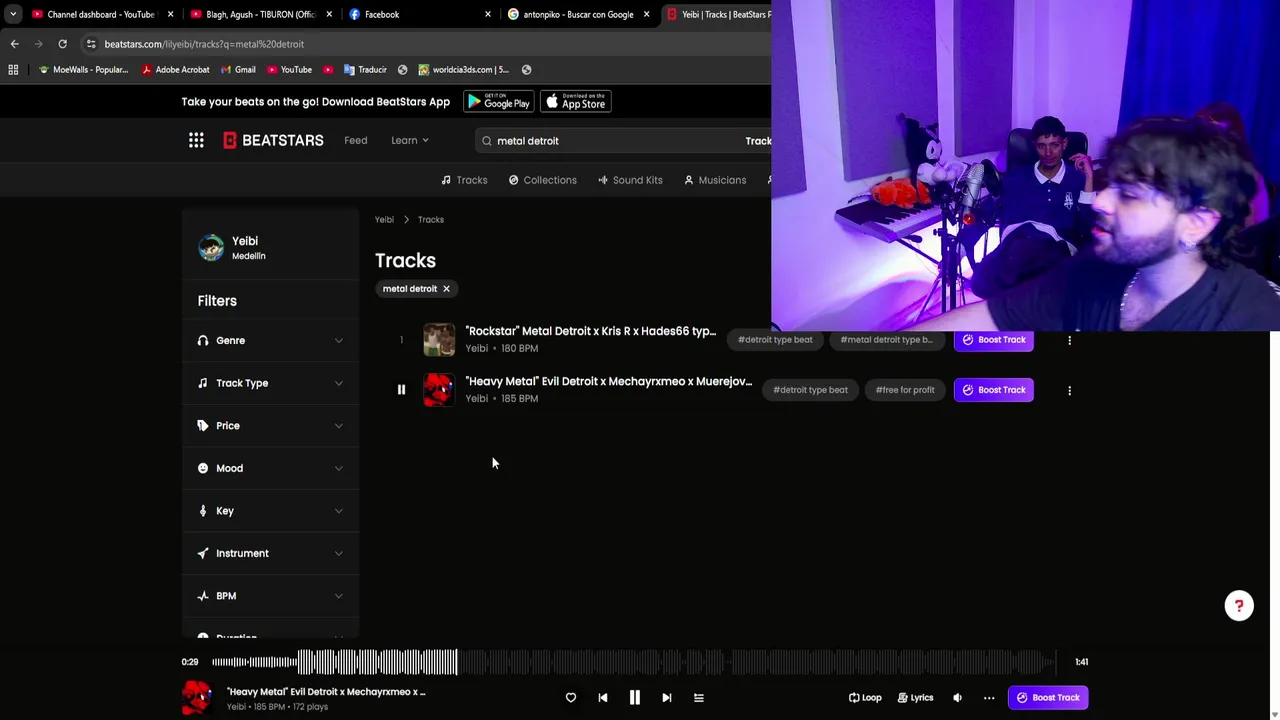Like the current track with heart icon
The height and width of the screenshot is (720, 1280).
click(571, 698)
